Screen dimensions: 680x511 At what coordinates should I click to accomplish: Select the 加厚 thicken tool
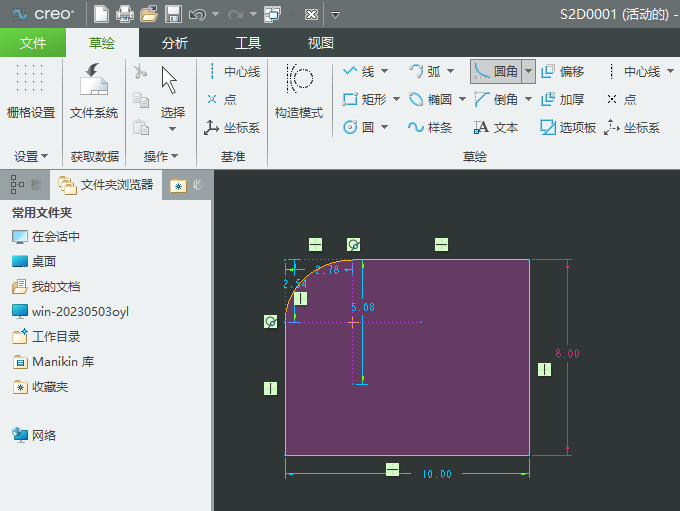(x=562, y=99)
